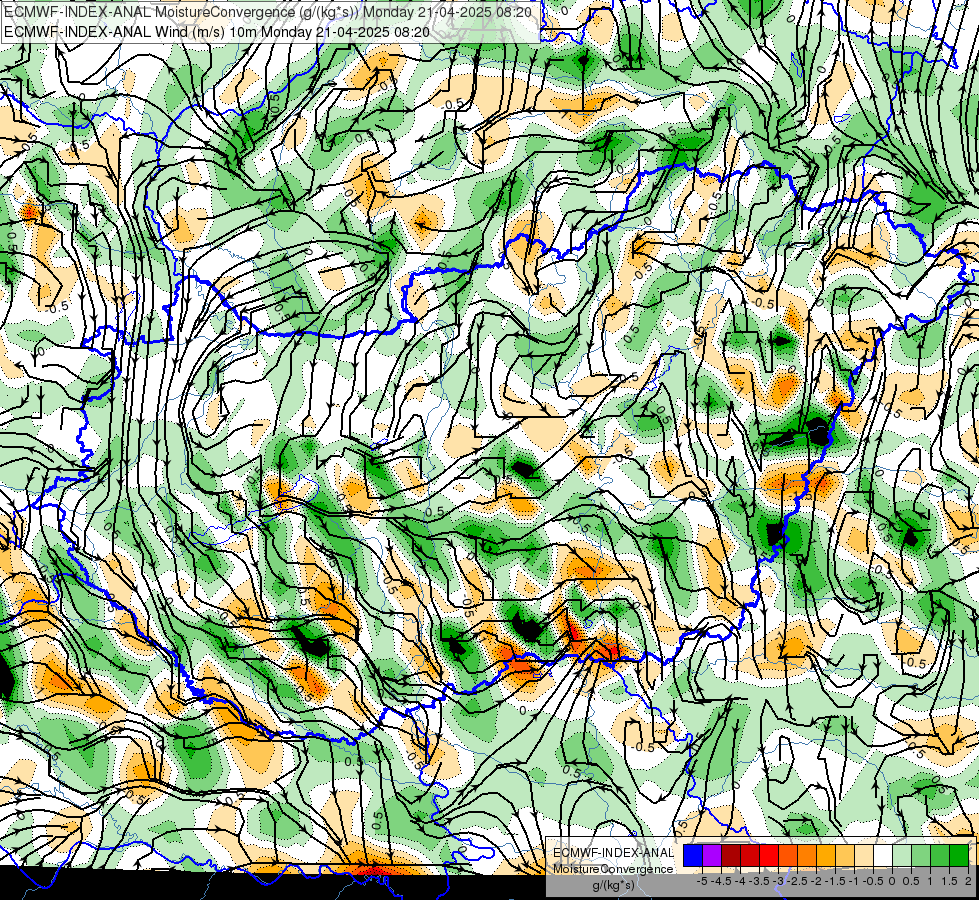979x900 pixels.
Task: Select the legend label ECMWF-INDEX-ANAL
Action: tap(613, 853)
